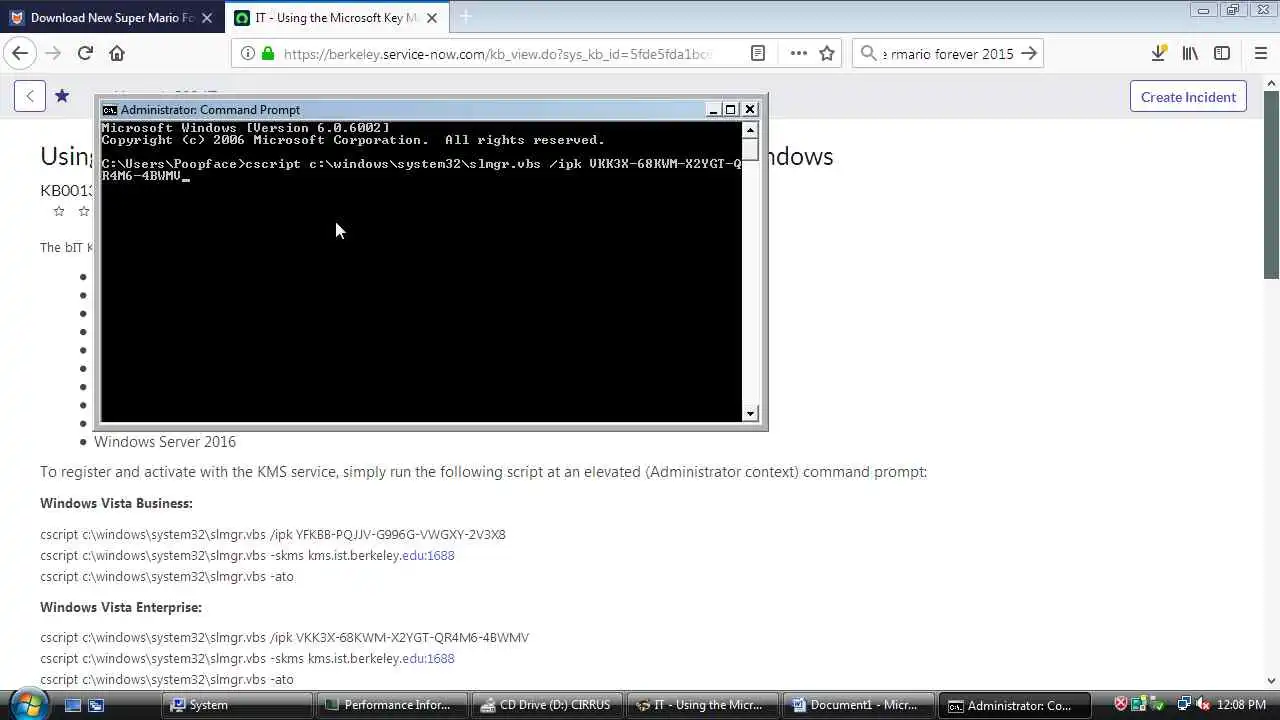The image size is (1280, 720).
Task: Click Windows Vista Enterprise heading
Action: 121,607
